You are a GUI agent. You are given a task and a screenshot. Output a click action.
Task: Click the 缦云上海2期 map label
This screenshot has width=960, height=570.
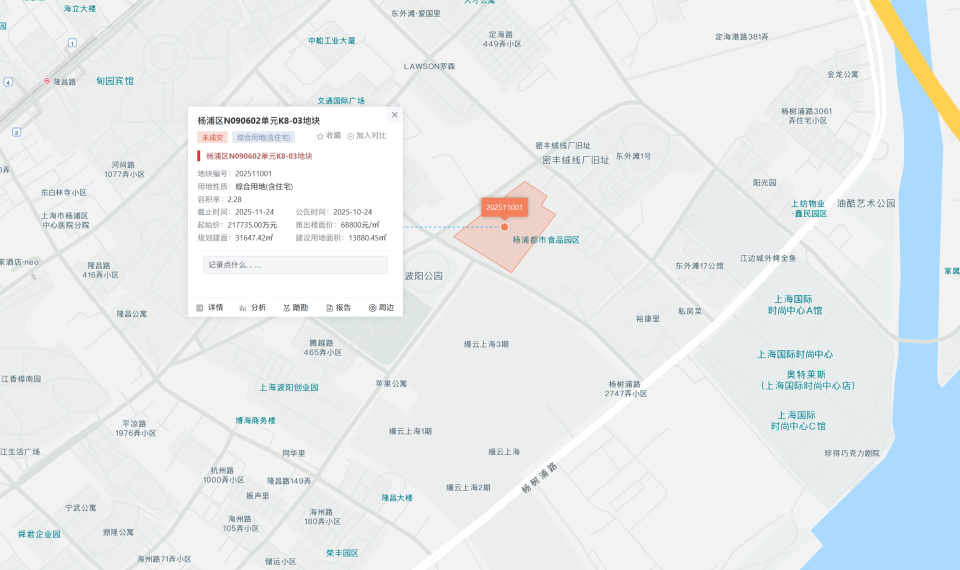pos(468,488)
